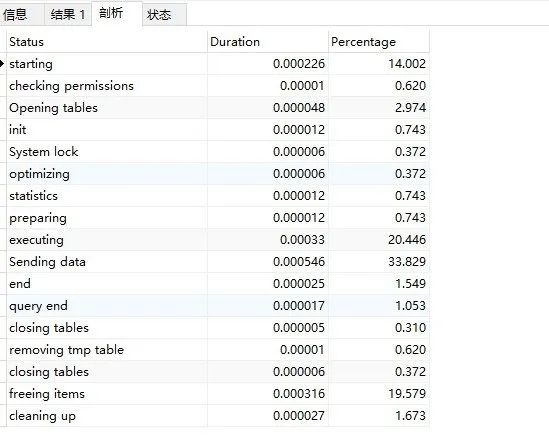Image resolution: width=549 pixels, height=444 pixels.
Task: Click the removing tmp table cell
Action: tap(107, 350)
